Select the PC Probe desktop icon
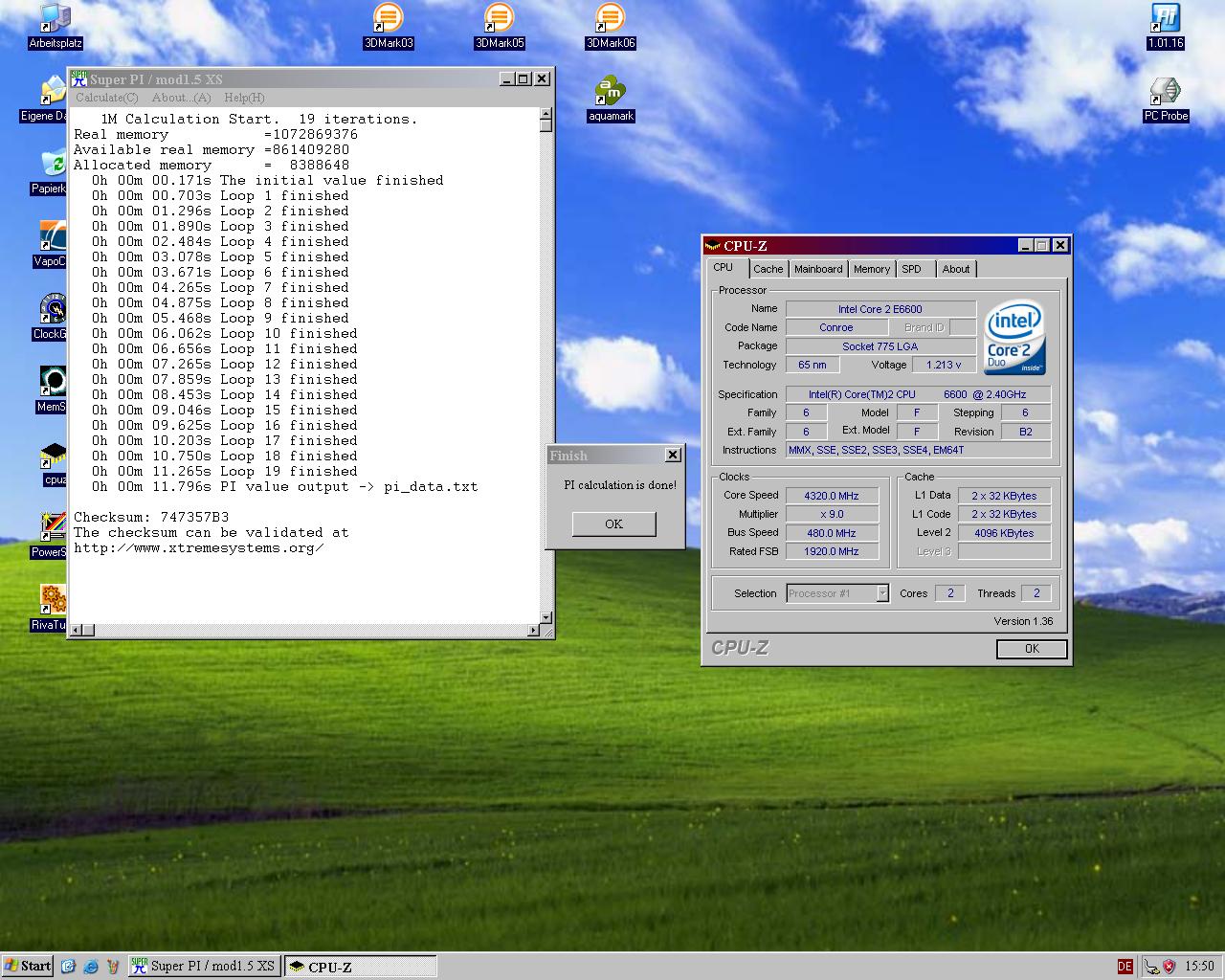This screenshot has height=980, width=1225. pyautogui.click(x=1166, y=100)
